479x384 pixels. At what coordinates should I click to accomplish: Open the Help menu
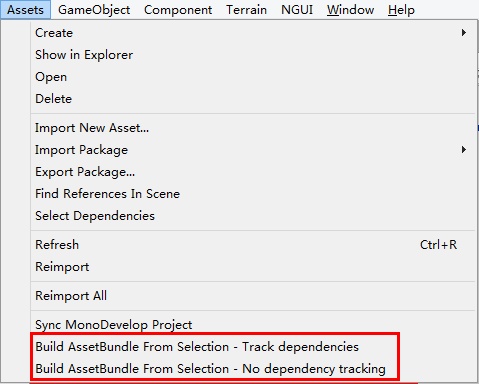(x=401, y=10)
